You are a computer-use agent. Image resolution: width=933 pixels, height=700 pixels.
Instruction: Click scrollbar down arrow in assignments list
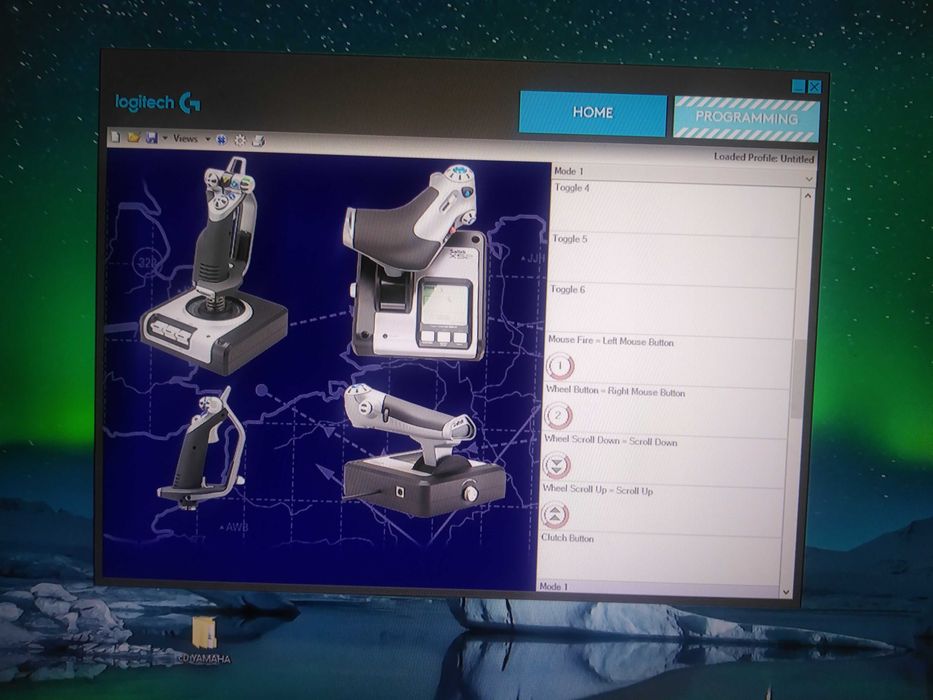point(786,592)
